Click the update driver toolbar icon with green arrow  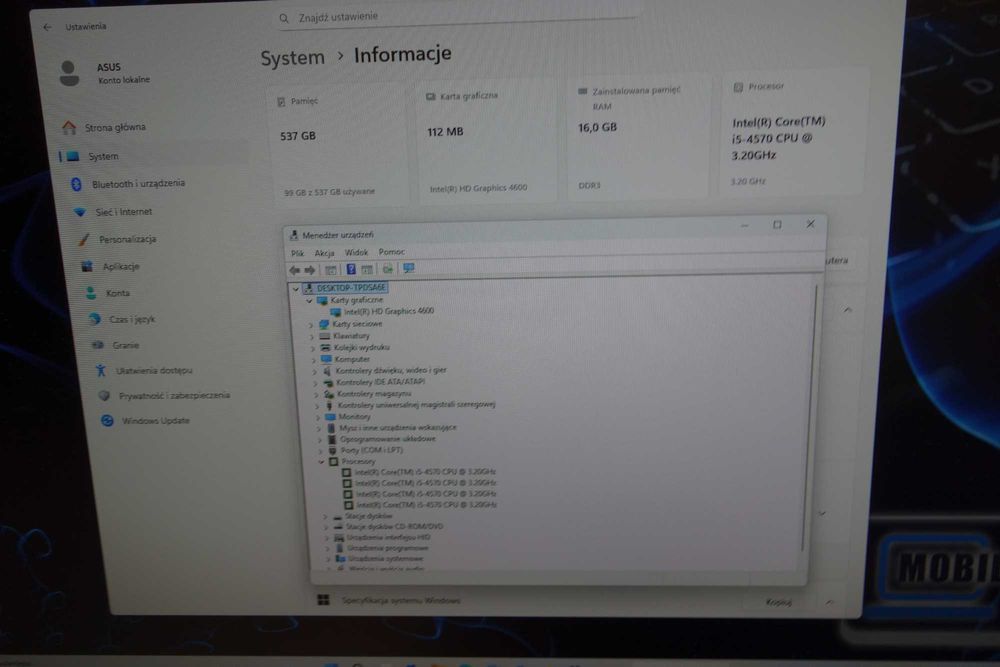coord(388,269)
